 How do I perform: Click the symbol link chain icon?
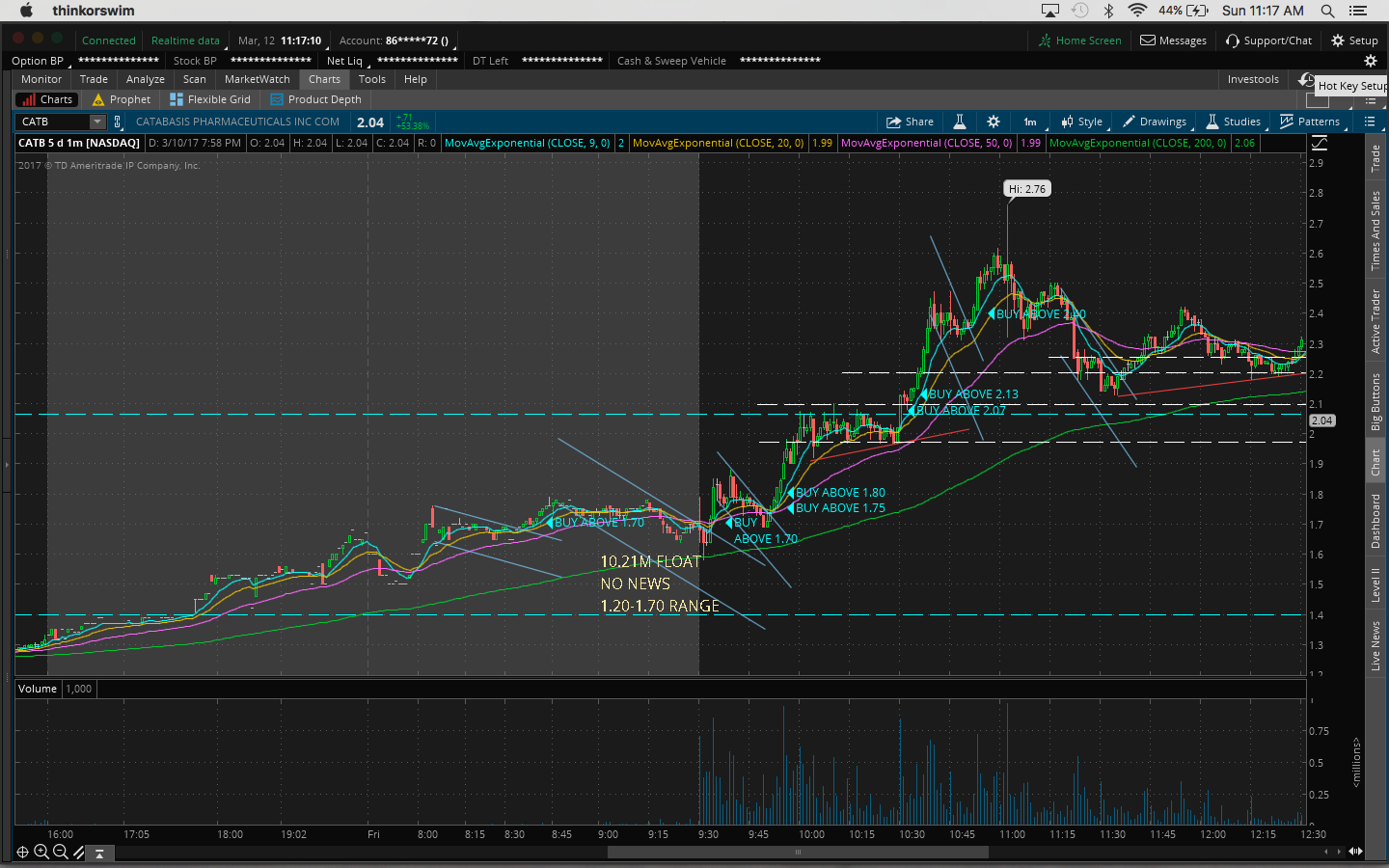point(118,122)
